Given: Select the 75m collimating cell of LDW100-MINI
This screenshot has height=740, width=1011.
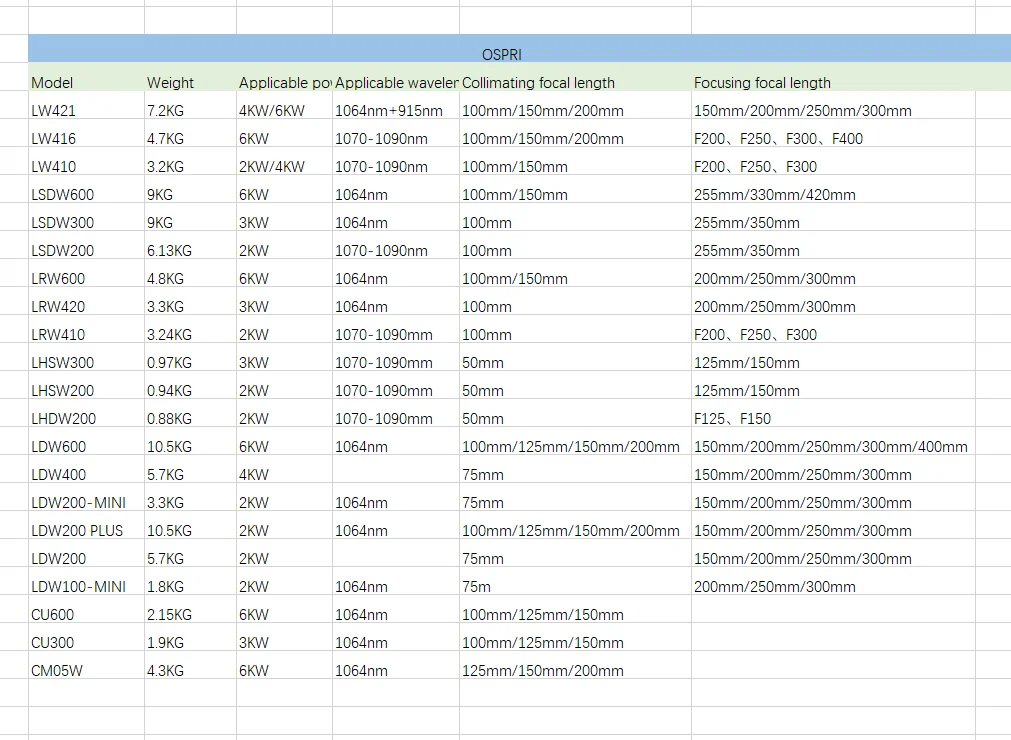Looking at the screenshot, I should coord(575,581).
